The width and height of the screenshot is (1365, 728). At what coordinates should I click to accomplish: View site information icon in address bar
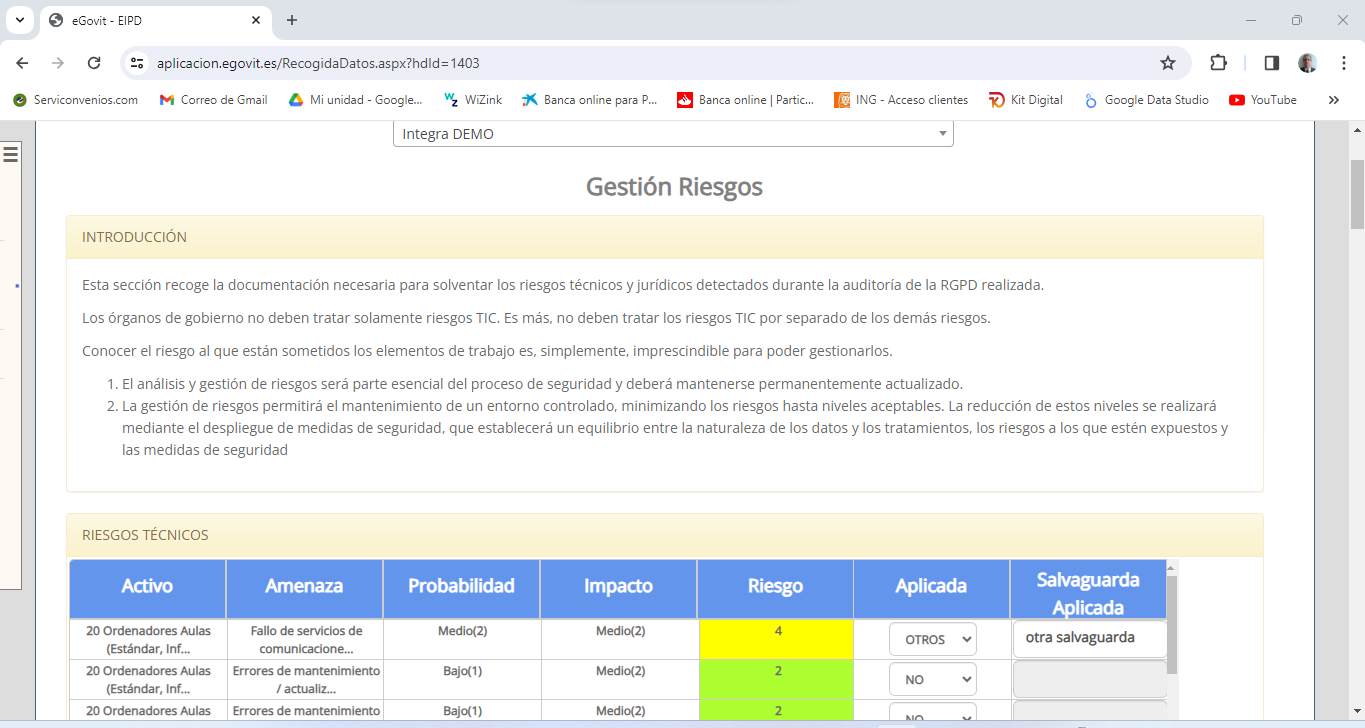coord(138,63)
